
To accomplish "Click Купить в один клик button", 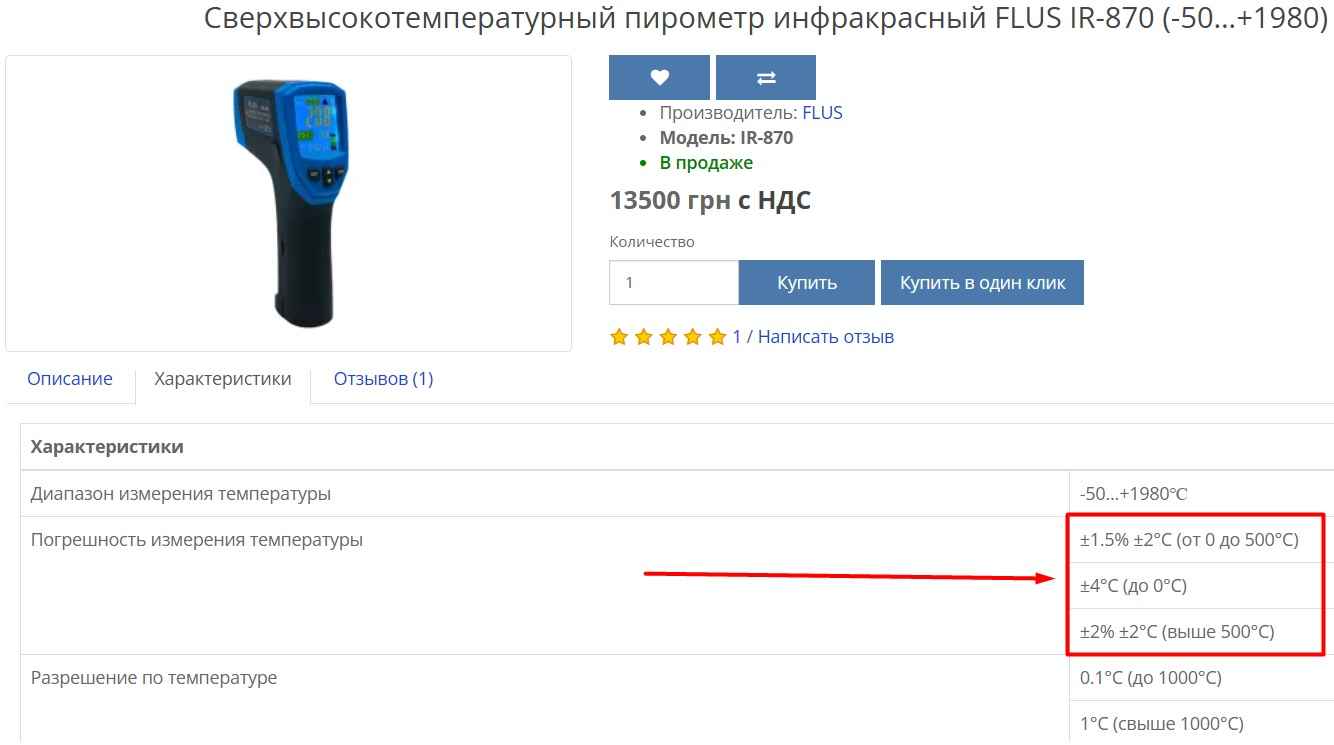I will 982,283.
